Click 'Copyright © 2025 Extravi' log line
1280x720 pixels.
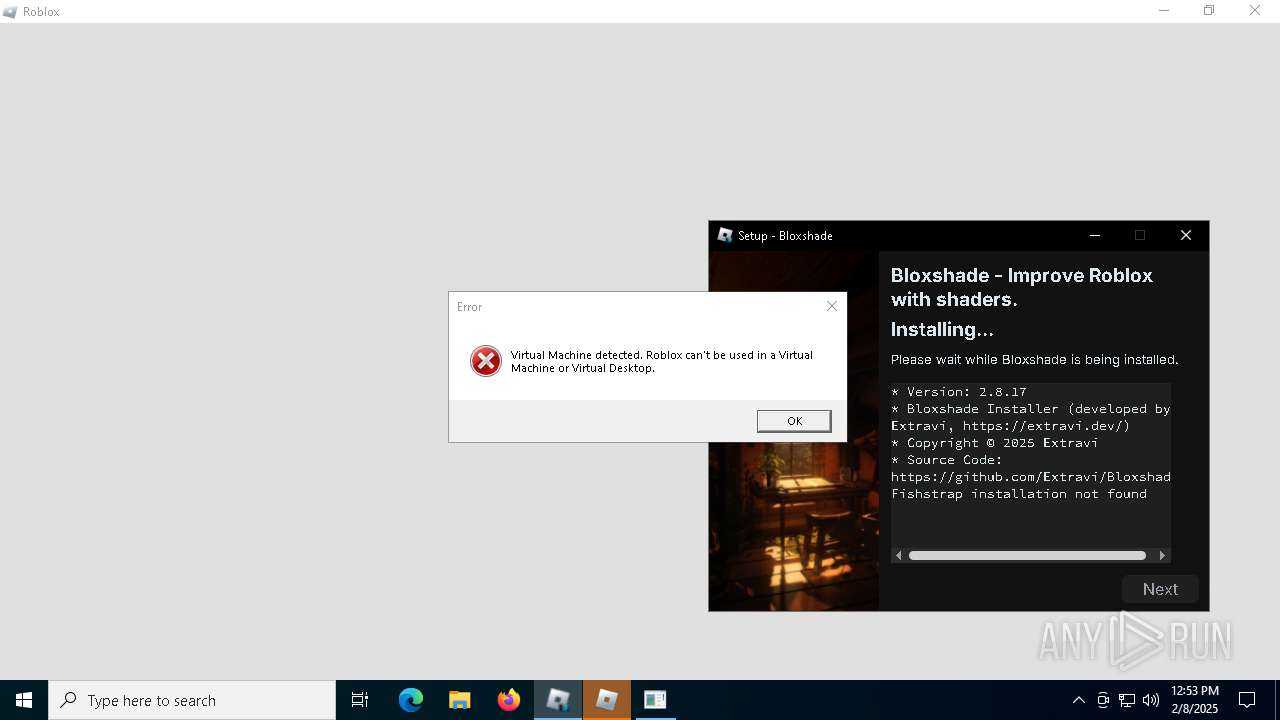point(995,443)
